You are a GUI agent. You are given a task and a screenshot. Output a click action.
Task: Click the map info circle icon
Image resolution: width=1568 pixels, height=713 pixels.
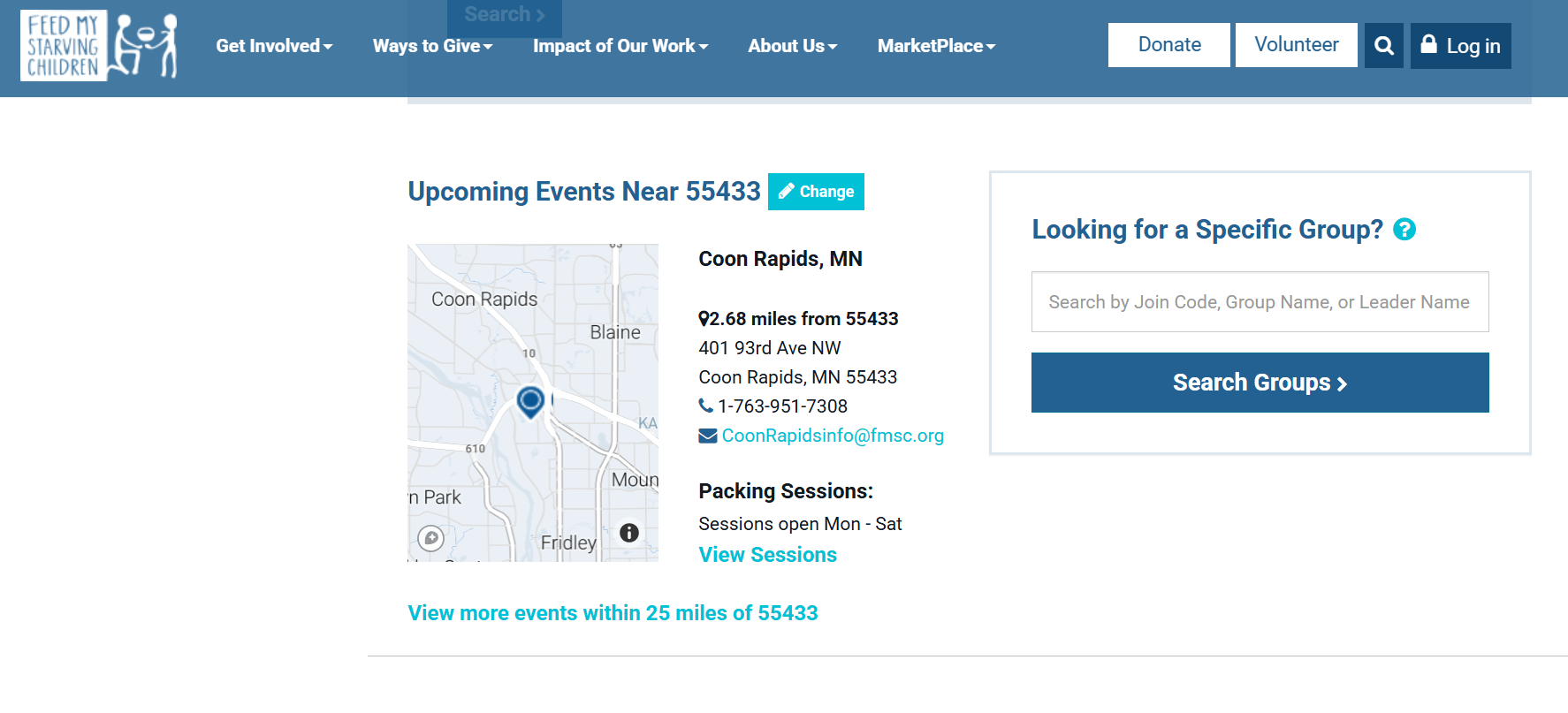click(x=628, y=533)
